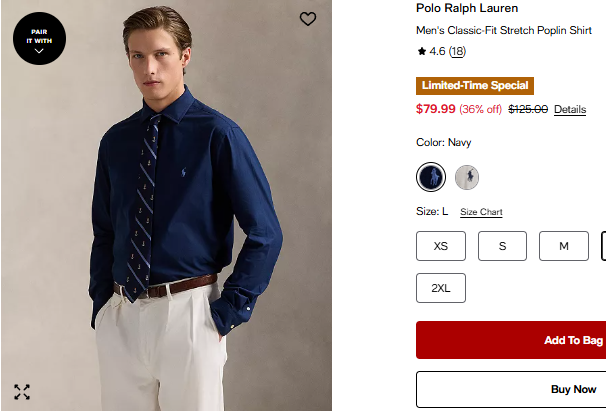Open the 18 reviews link
This screenshot has width=606, height=411.
(457, 51)
